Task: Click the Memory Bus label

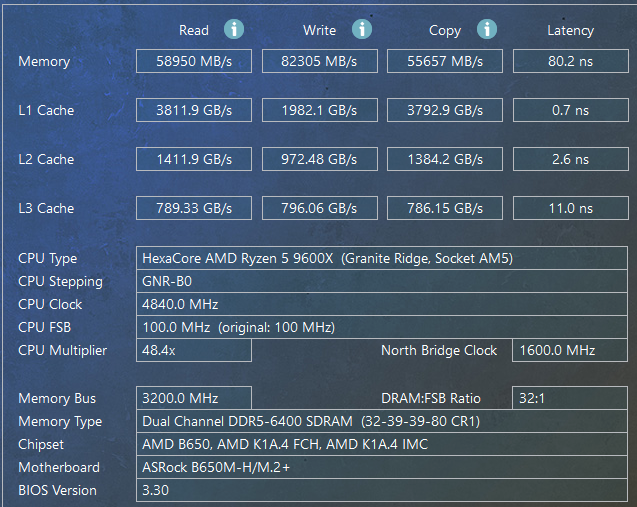Action: (57, 399)
